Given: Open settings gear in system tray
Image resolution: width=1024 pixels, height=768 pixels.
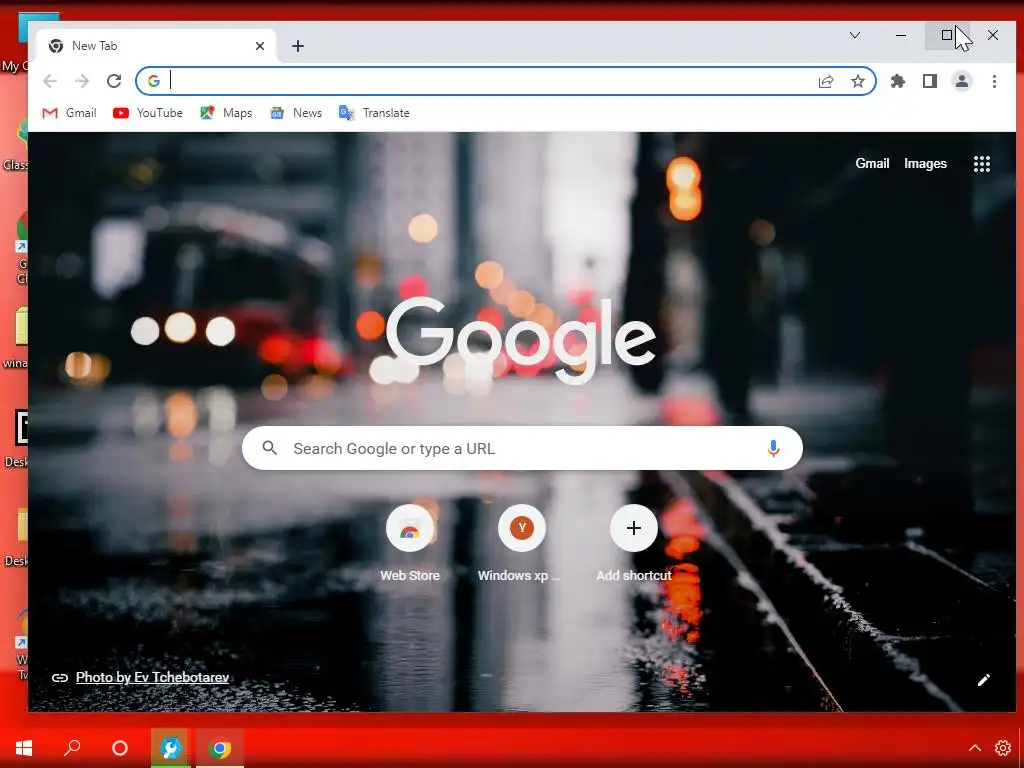Looking at the screenshot, I should pyautogui.click(x=1002, y=748).
